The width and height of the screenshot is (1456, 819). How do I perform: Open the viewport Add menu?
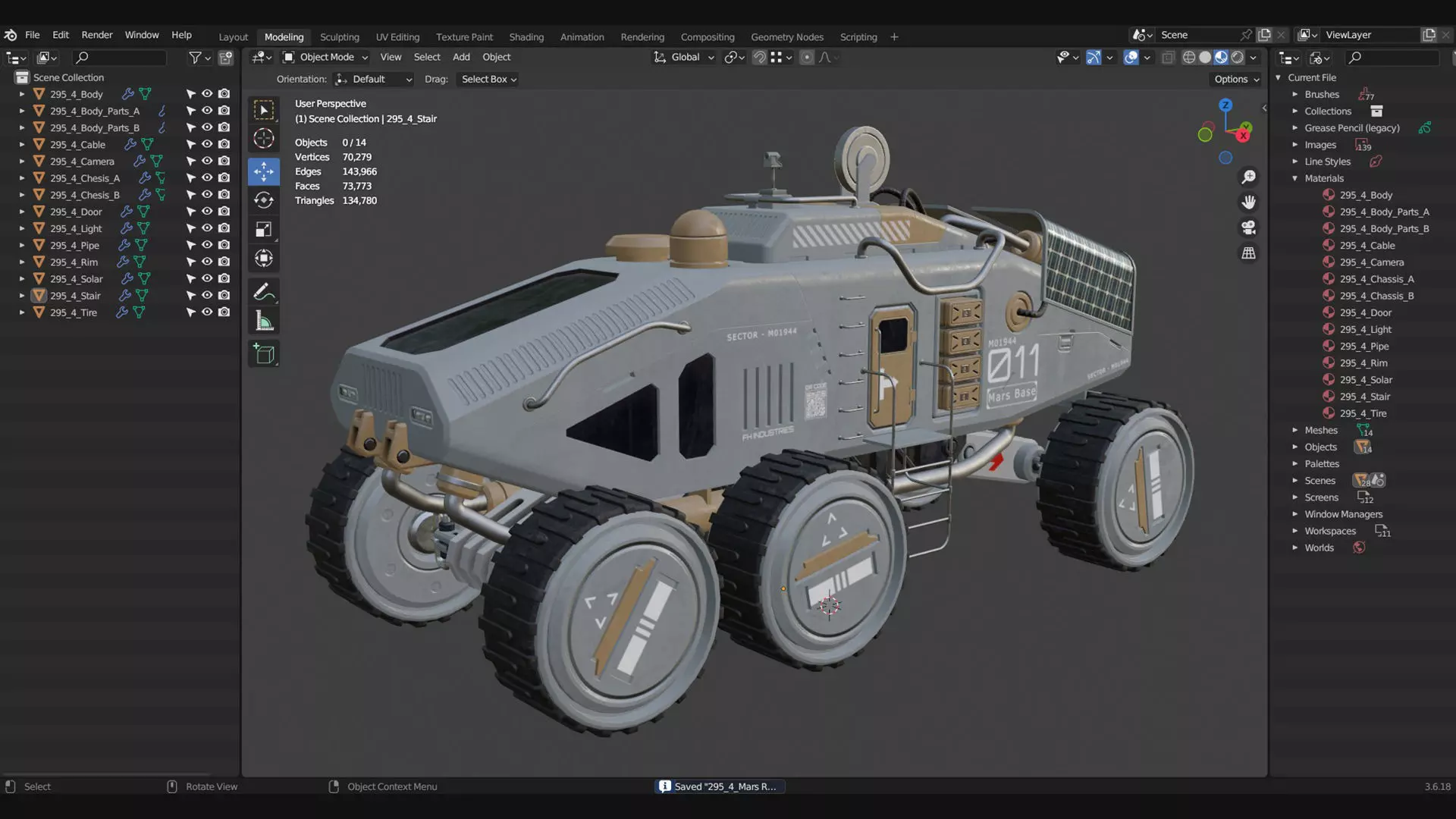pos(461,58)
